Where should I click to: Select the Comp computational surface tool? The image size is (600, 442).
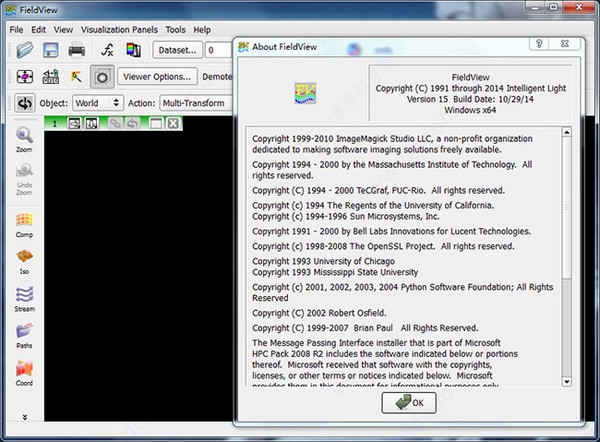click(24, 224)
